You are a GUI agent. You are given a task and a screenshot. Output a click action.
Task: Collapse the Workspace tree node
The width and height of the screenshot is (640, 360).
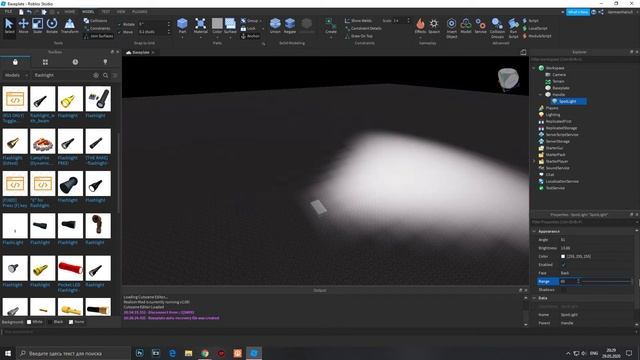[x=534, y=68]
